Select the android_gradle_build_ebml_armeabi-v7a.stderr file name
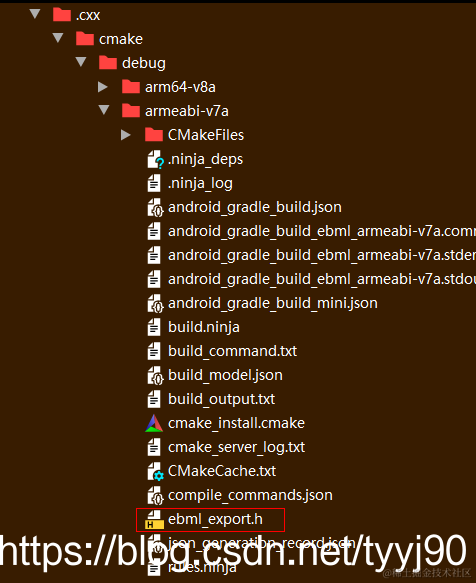The image size is (476, 583). pos(322,255)
